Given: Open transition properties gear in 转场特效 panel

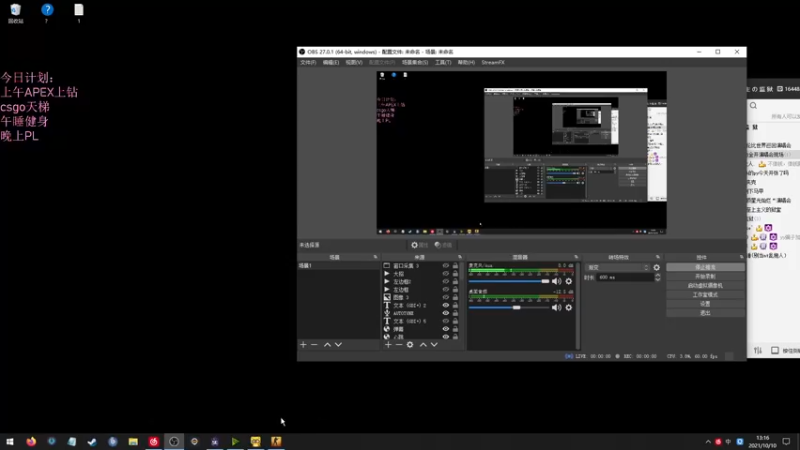Looking at the screenshot, I should (657, 267).
